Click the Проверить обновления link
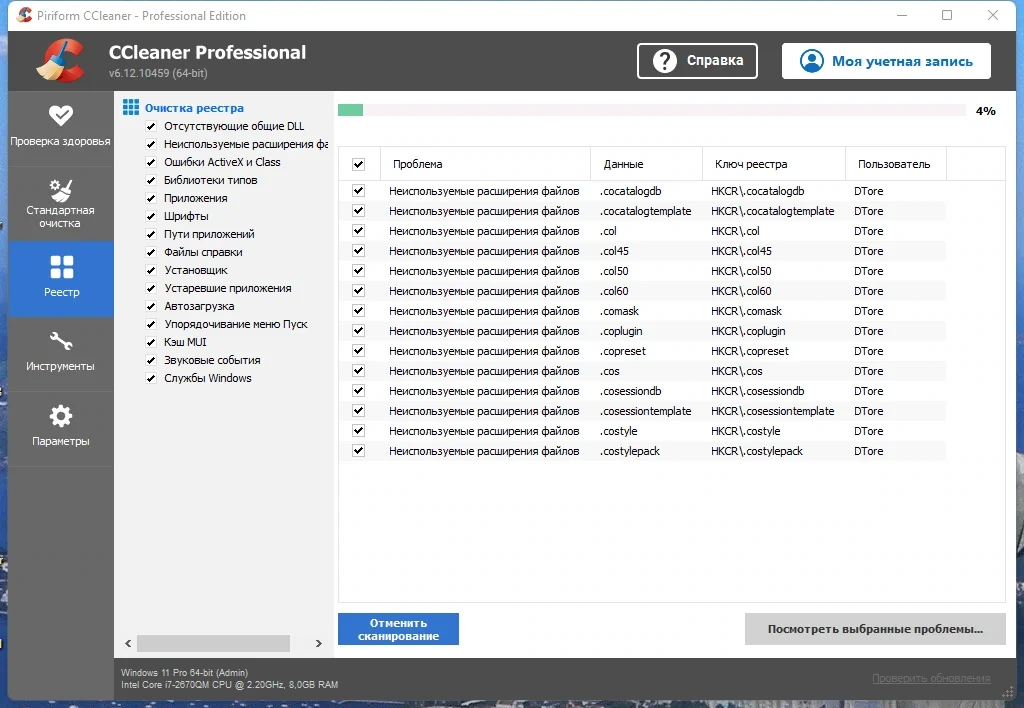1024x708 pixels. point(931,679)
